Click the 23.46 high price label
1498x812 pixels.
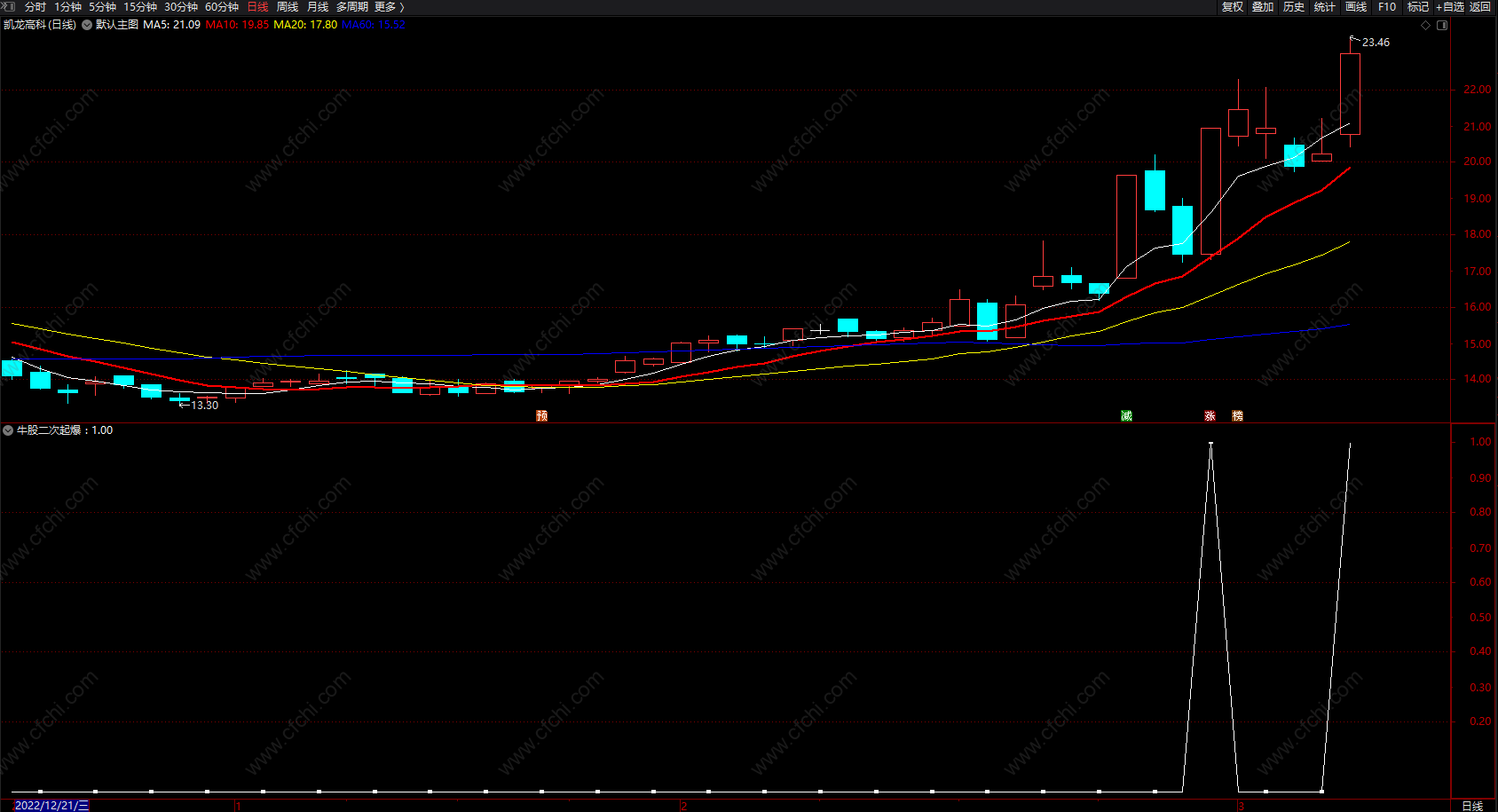[x=1376, y=43]
